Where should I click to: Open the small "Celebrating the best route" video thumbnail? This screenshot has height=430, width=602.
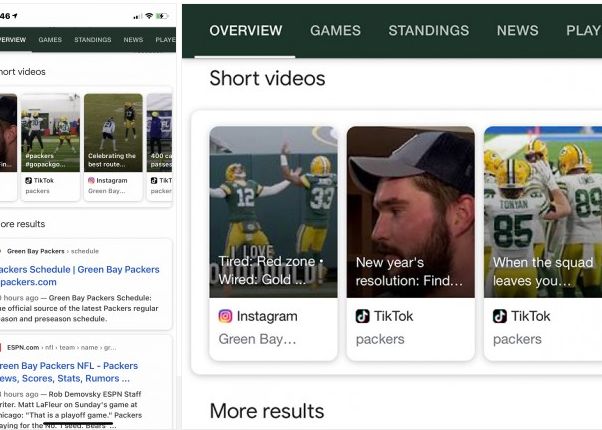pos(113,132)
